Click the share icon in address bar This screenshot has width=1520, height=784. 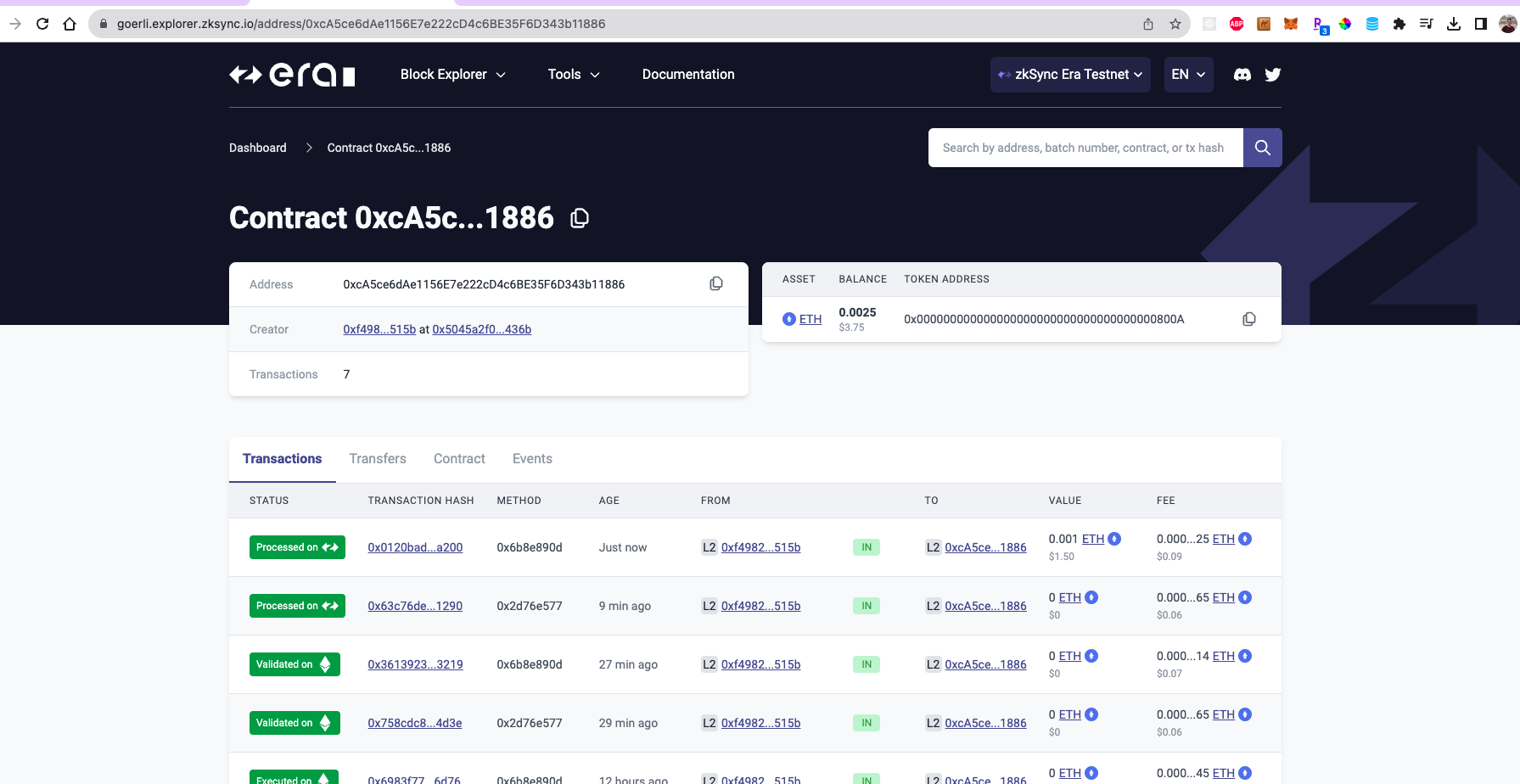coord(1148,24)
